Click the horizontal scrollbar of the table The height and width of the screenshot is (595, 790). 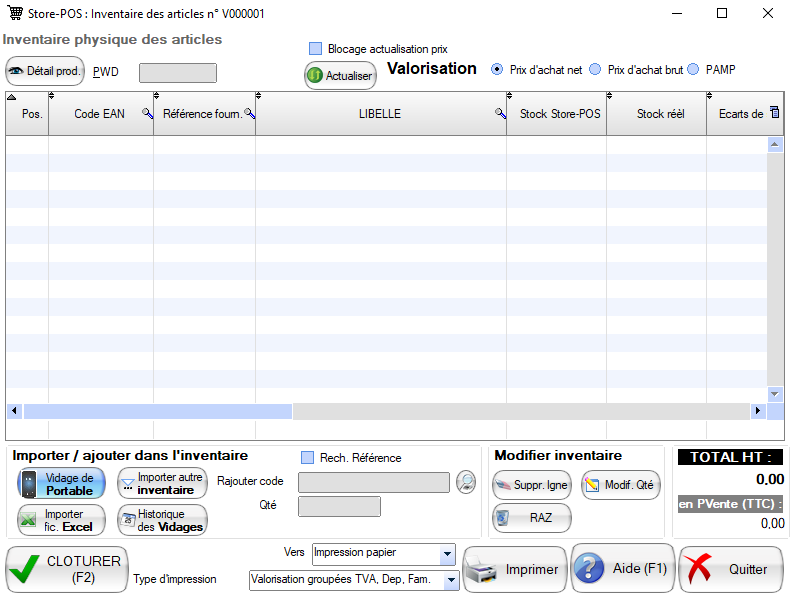coord(157,411)
